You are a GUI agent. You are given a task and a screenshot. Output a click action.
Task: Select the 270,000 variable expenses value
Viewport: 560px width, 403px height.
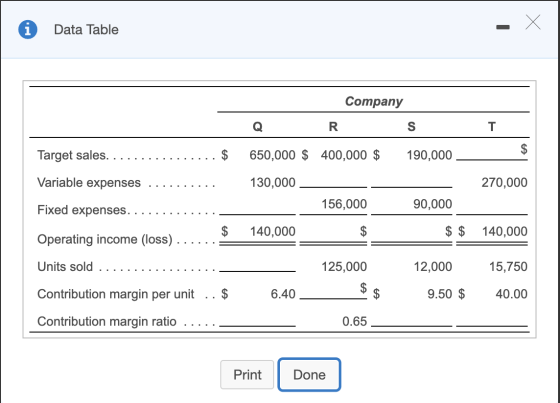tap(504, 183)
